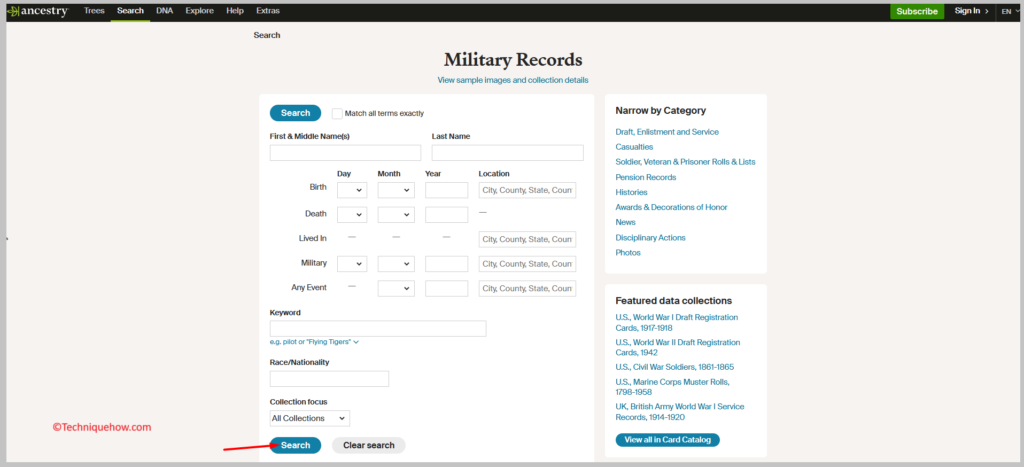The width and height of the screenshot is (1024, 467).
Task: Click the Search breadcrumb link
Action: click(267, 35)
